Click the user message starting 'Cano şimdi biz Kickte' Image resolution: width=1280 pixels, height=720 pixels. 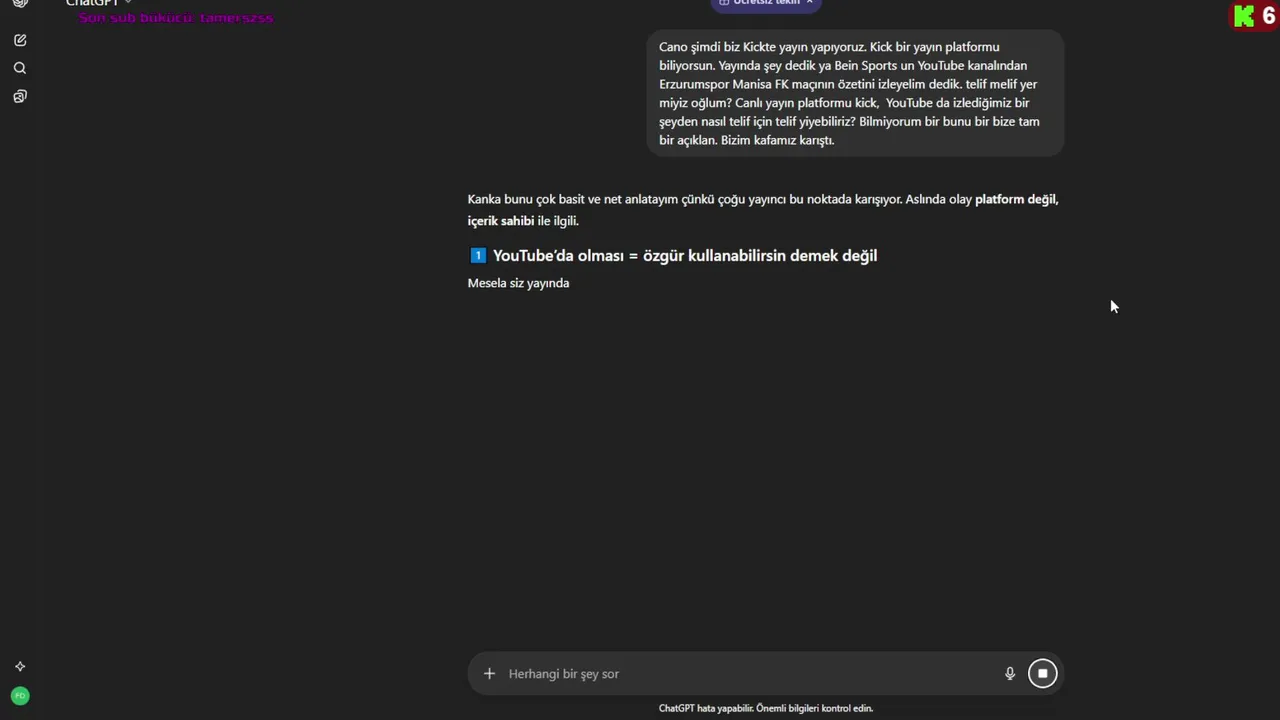(855, 93)
